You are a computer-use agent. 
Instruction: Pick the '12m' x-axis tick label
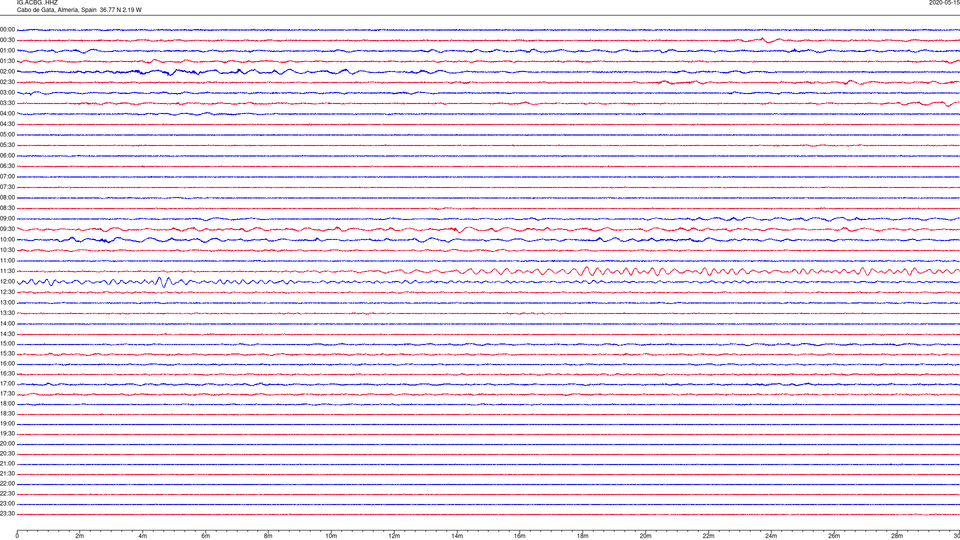tap(394, 536)
